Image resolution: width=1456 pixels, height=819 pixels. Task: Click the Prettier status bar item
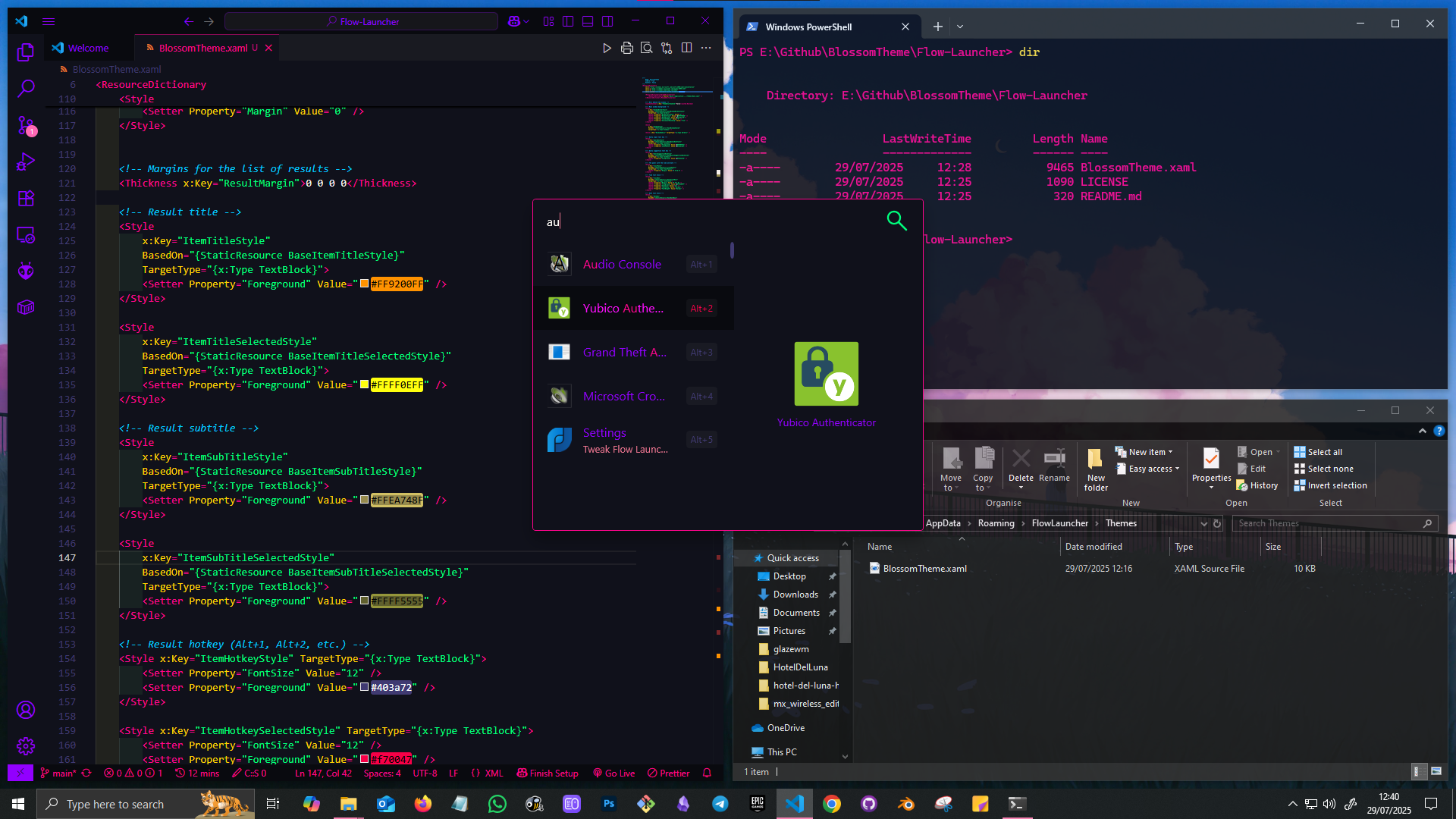click(x=669, y=773)
